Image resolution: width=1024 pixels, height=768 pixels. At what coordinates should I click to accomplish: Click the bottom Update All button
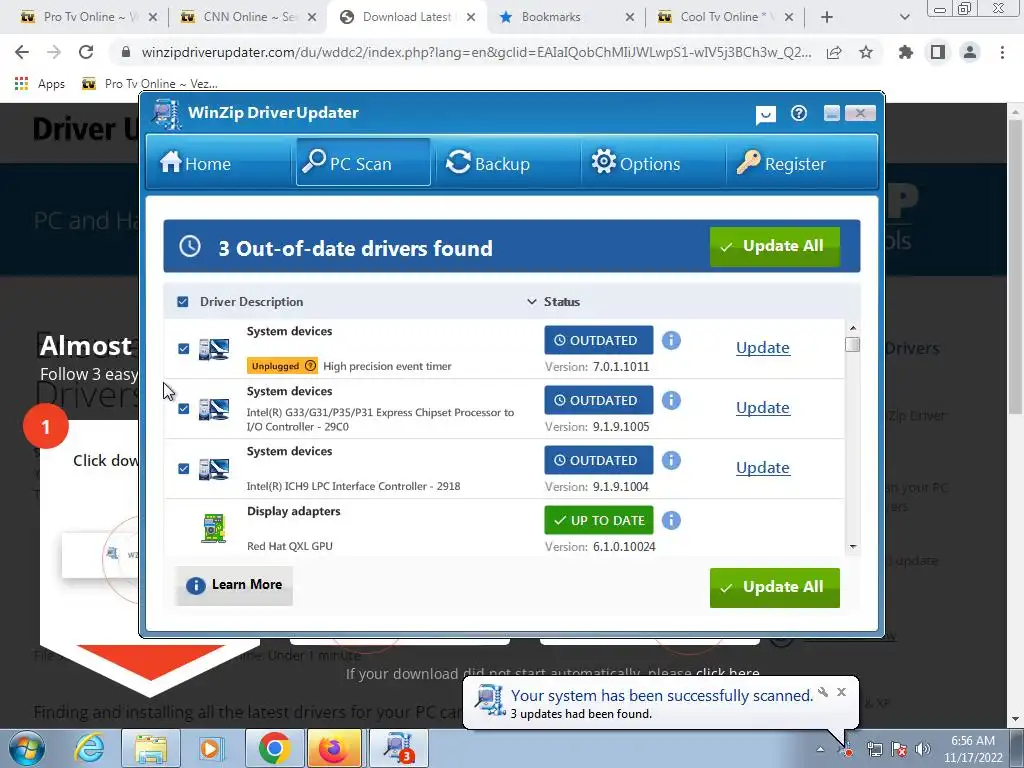[775, 587]
